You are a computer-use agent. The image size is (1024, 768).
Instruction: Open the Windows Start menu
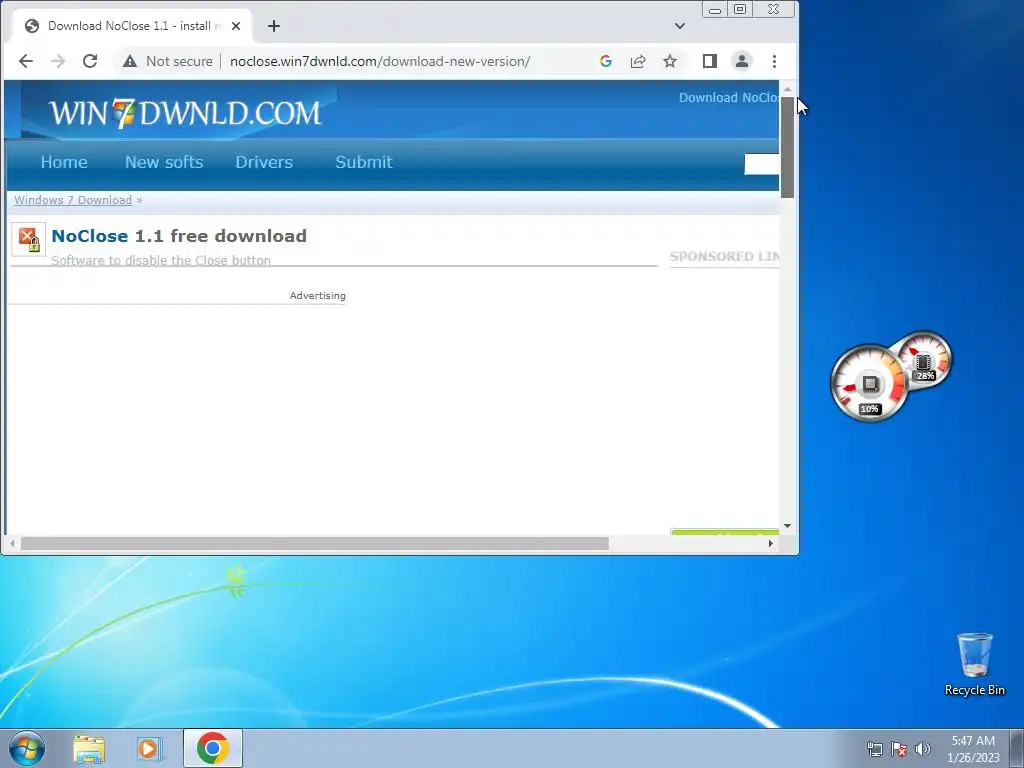tap(27, 748)
